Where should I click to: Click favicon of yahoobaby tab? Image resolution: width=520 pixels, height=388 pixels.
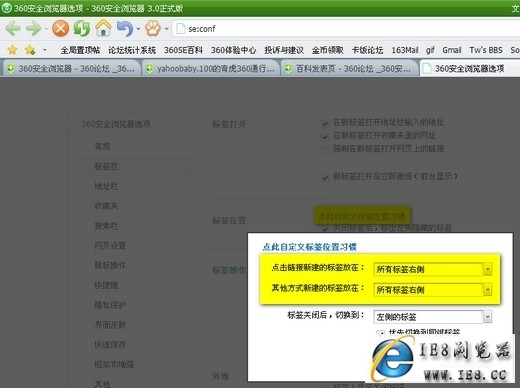(150, 68)
